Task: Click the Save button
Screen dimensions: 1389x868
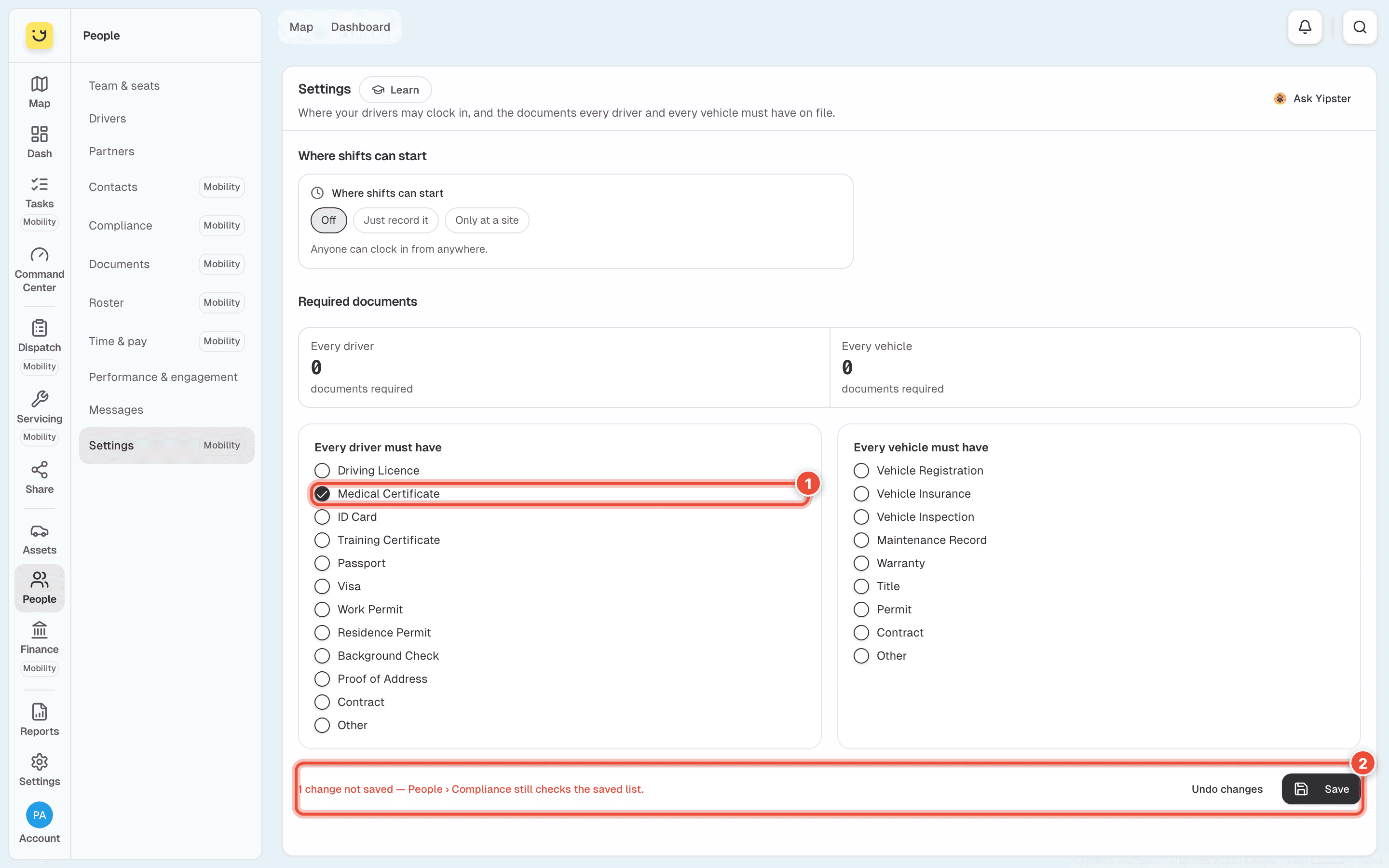Action: coord(1321,789)
